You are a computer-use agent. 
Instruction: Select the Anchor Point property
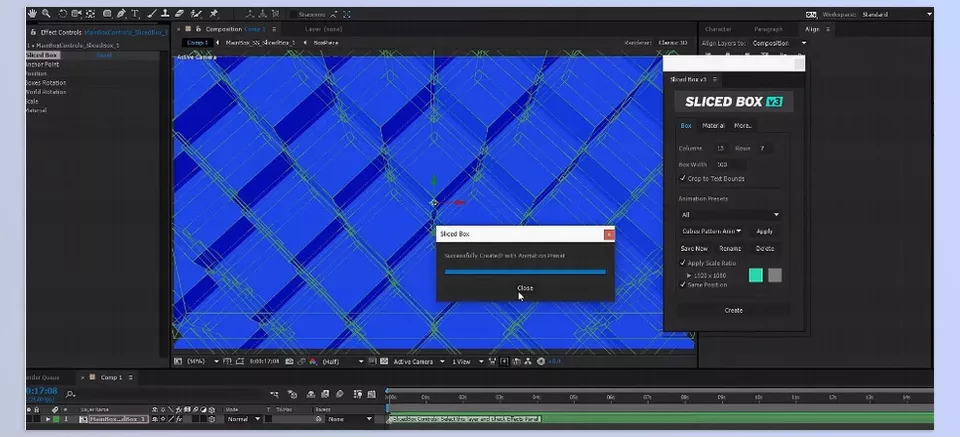[x=42, y=64]
